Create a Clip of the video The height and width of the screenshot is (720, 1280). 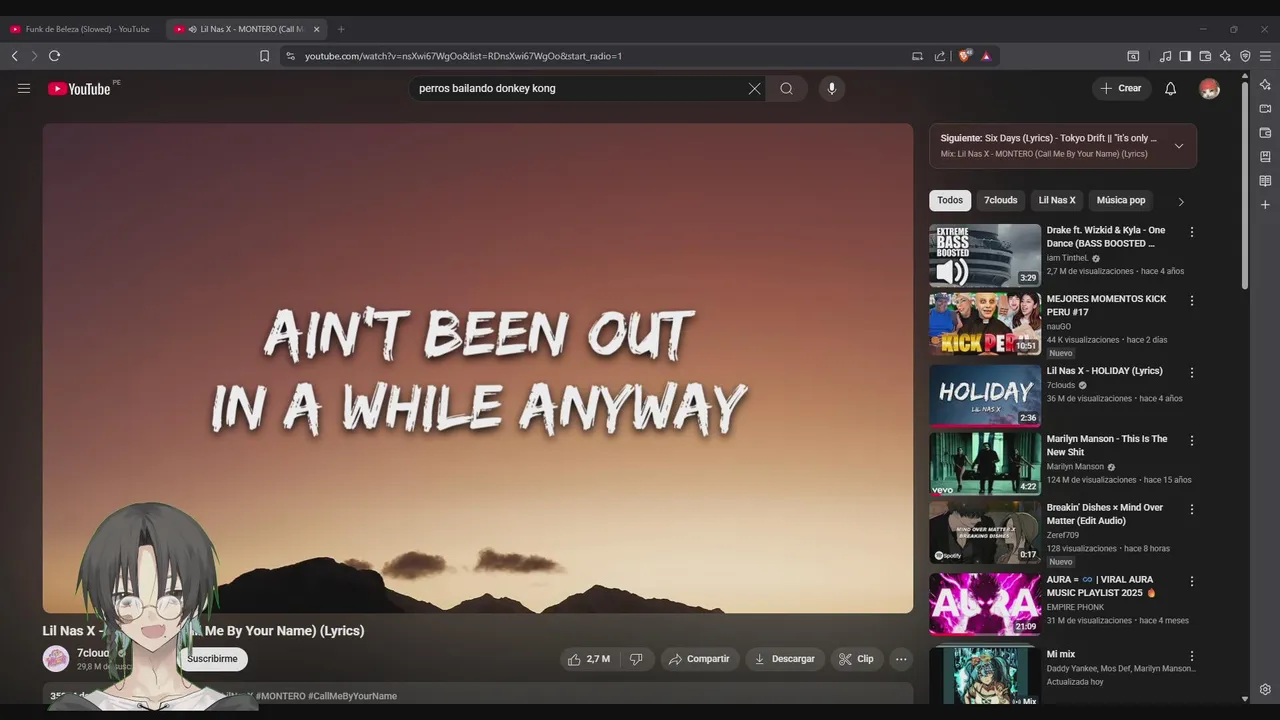point(856,659)
